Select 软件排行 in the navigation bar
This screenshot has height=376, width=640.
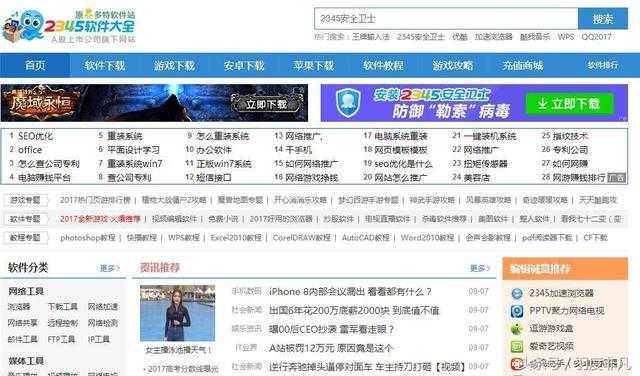(603, 65)
